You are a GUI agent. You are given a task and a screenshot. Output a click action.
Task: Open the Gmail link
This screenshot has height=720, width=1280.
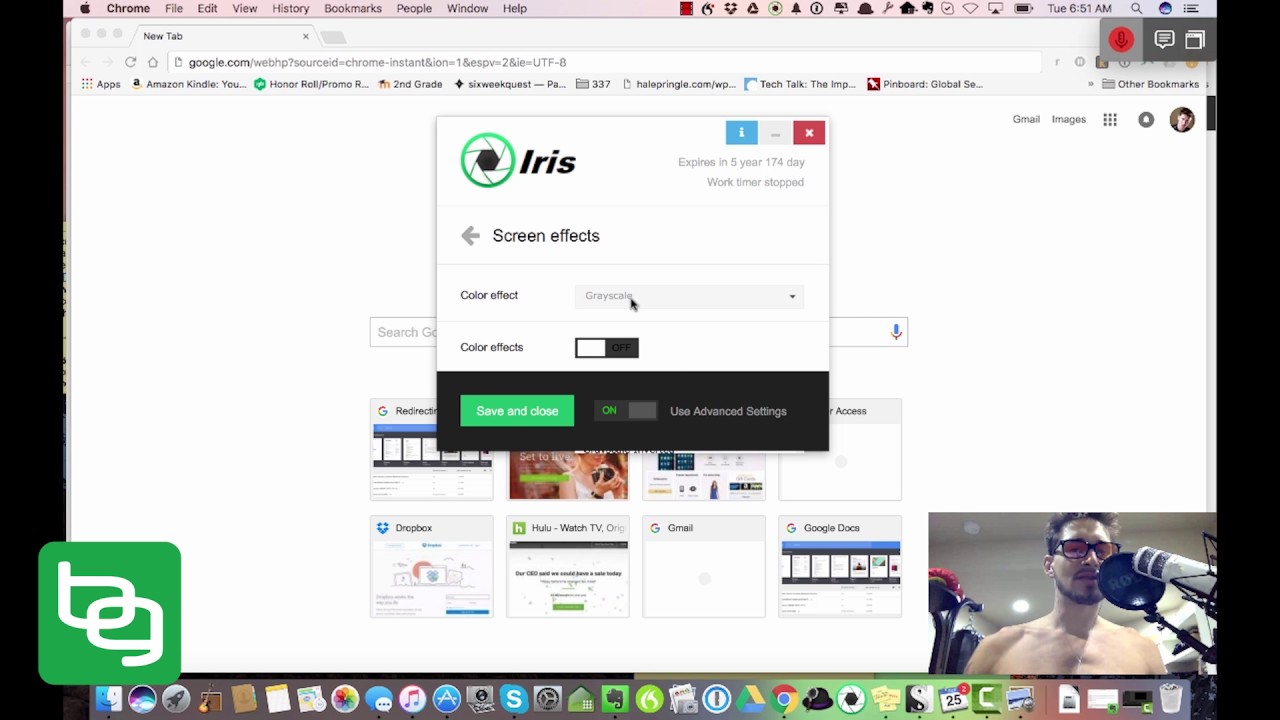[x=1026, y=119]
